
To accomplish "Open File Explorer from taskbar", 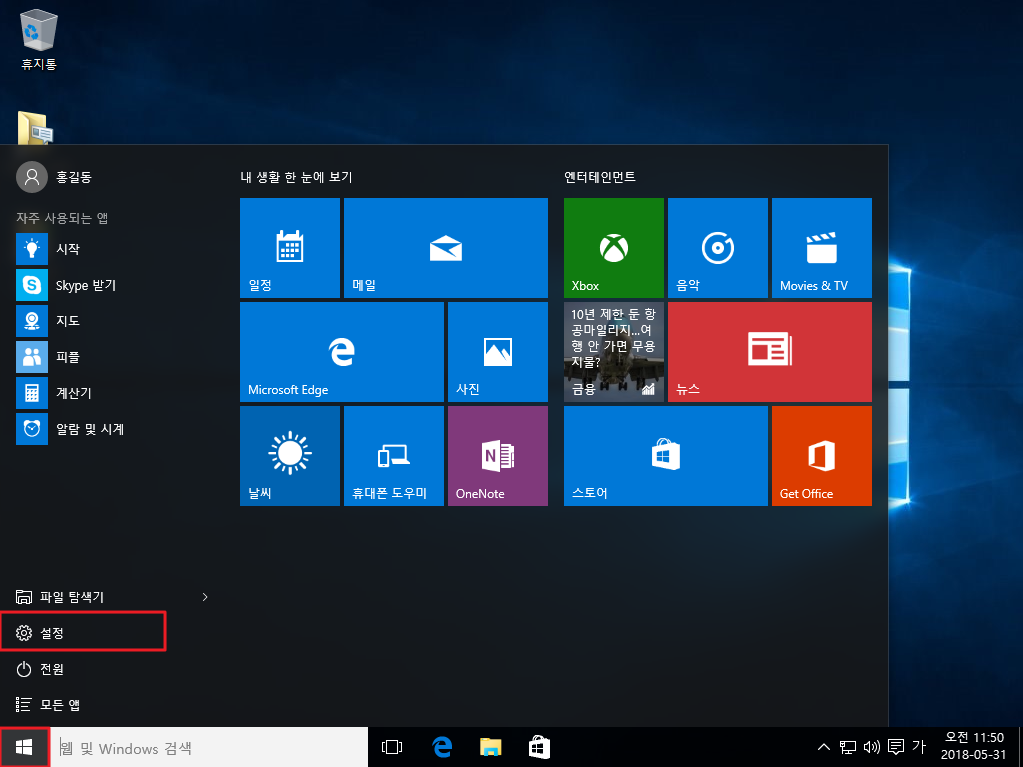I will [491, 747].
